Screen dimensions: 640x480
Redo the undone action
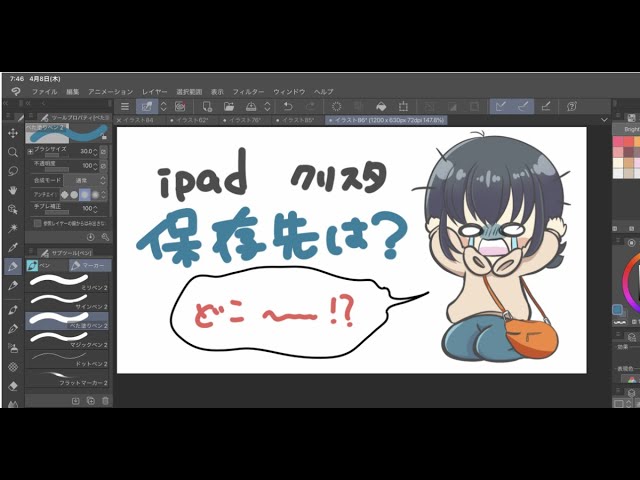pos(310,107)
